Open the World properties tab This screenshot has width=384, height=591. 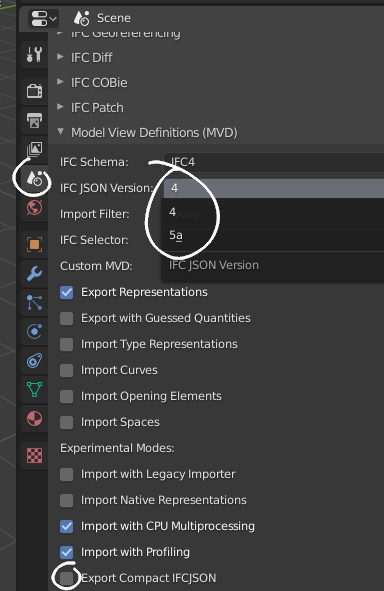pyautogui.click(x=34, y=208)
